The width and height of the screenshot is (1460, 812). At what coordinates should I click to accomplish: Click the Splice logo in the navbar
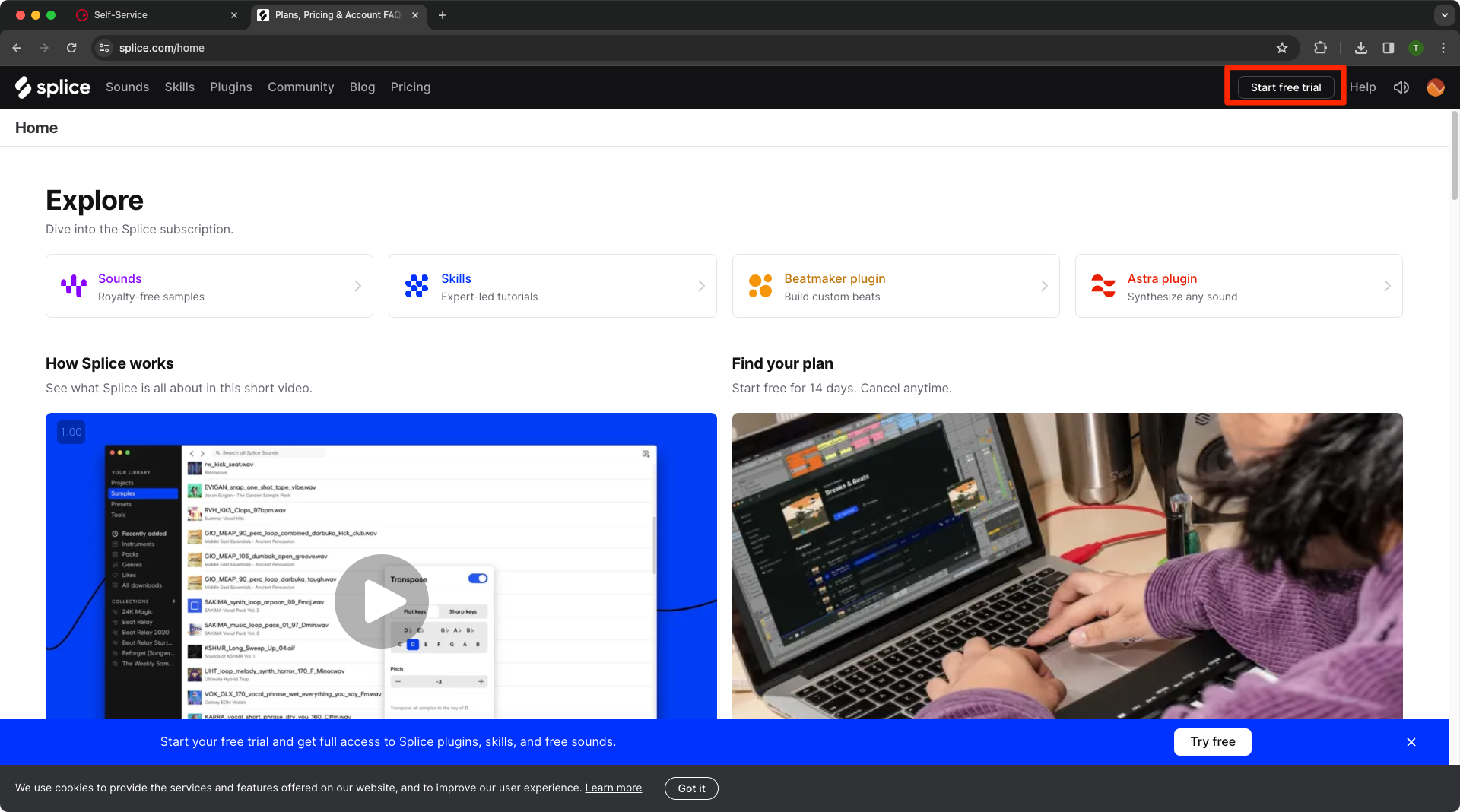(x=52, y=87)
